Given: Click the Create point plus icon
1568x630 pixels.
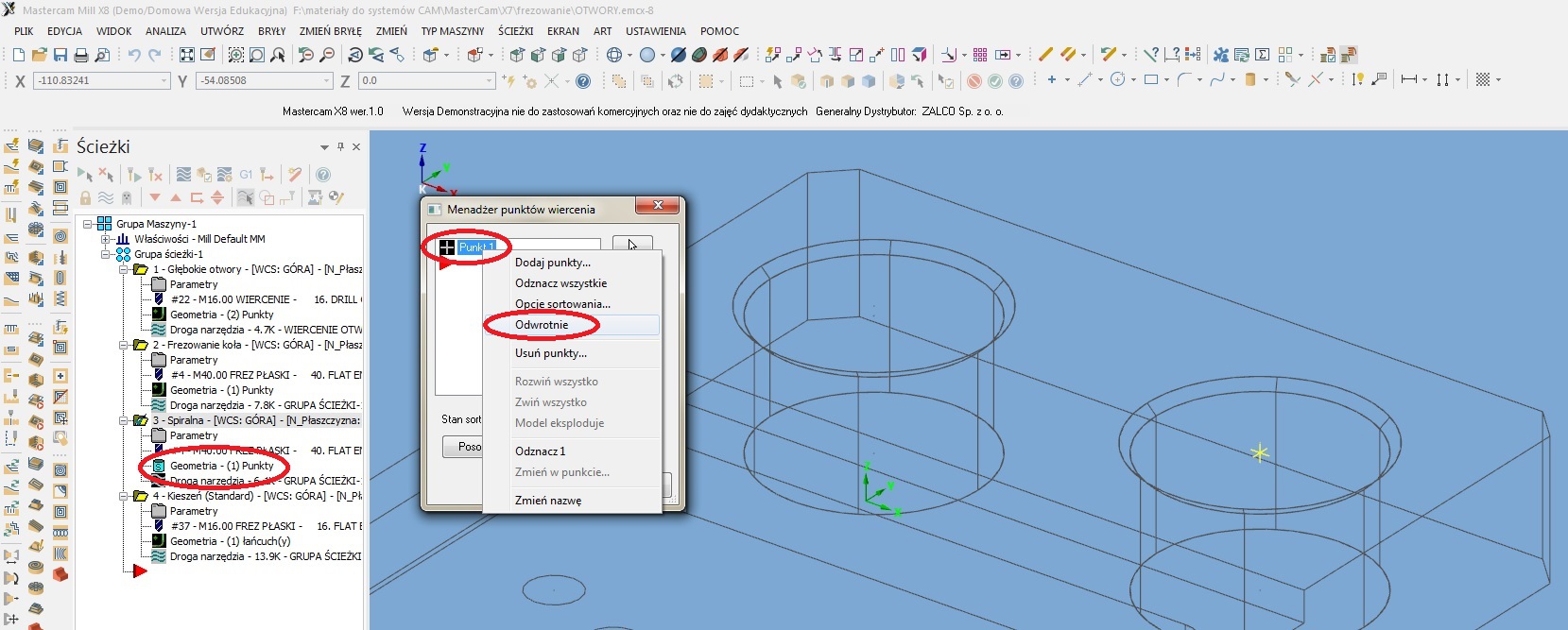Looking at the screenshot, I should coord(1051,80).
